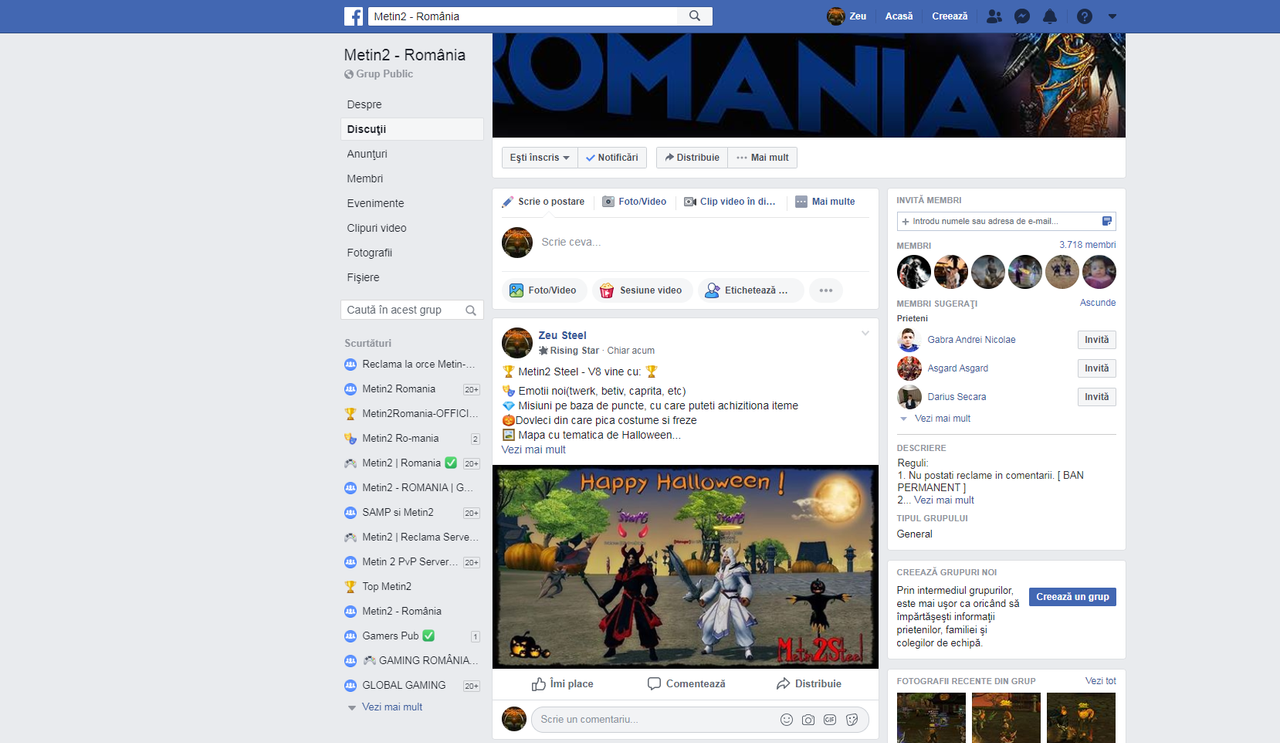Open the account settings chevron top right

pyautogui.click(x=1112, y=16)
